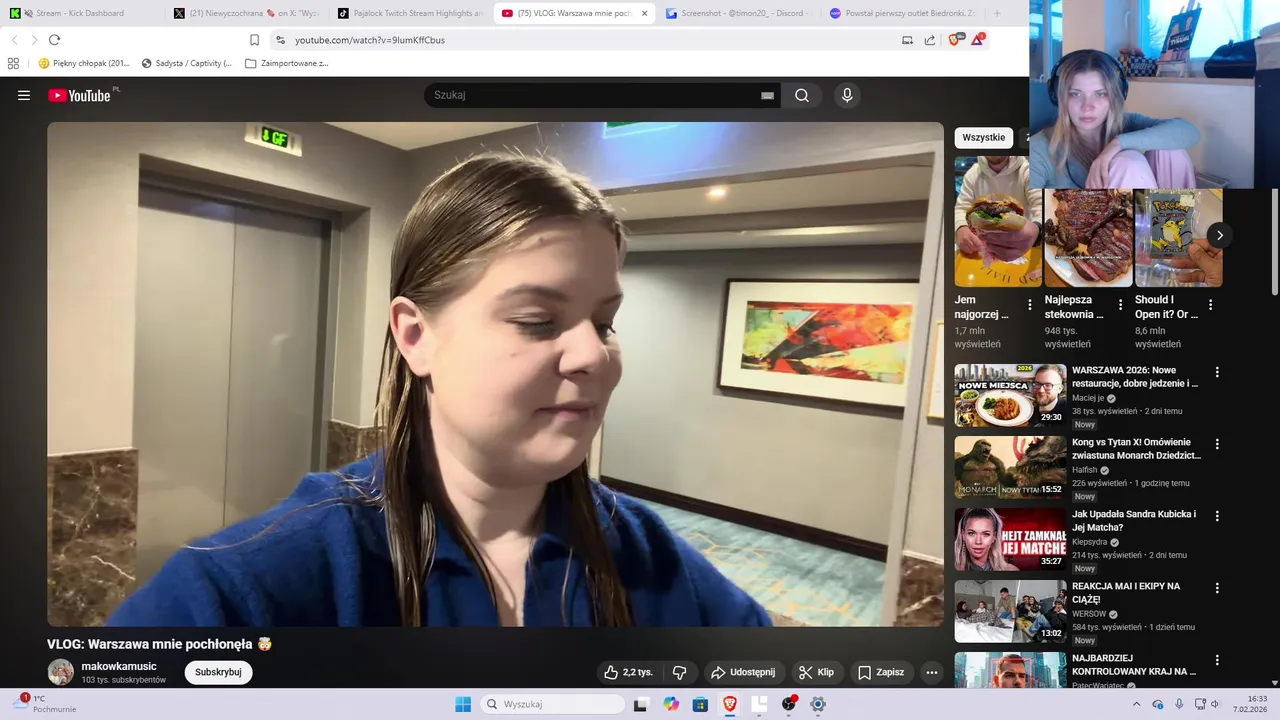Close the active VLOG YouTube tab
This screenshot has height=720, width=1280.
(x=644, y=13)
